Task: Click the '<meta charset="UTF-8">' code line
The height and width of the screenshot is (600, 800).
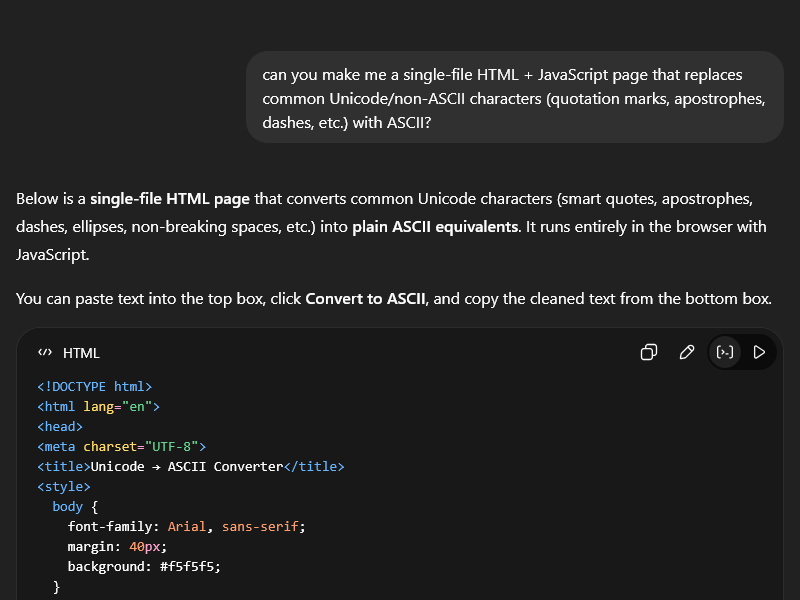Action: click(x=121, y=446)
